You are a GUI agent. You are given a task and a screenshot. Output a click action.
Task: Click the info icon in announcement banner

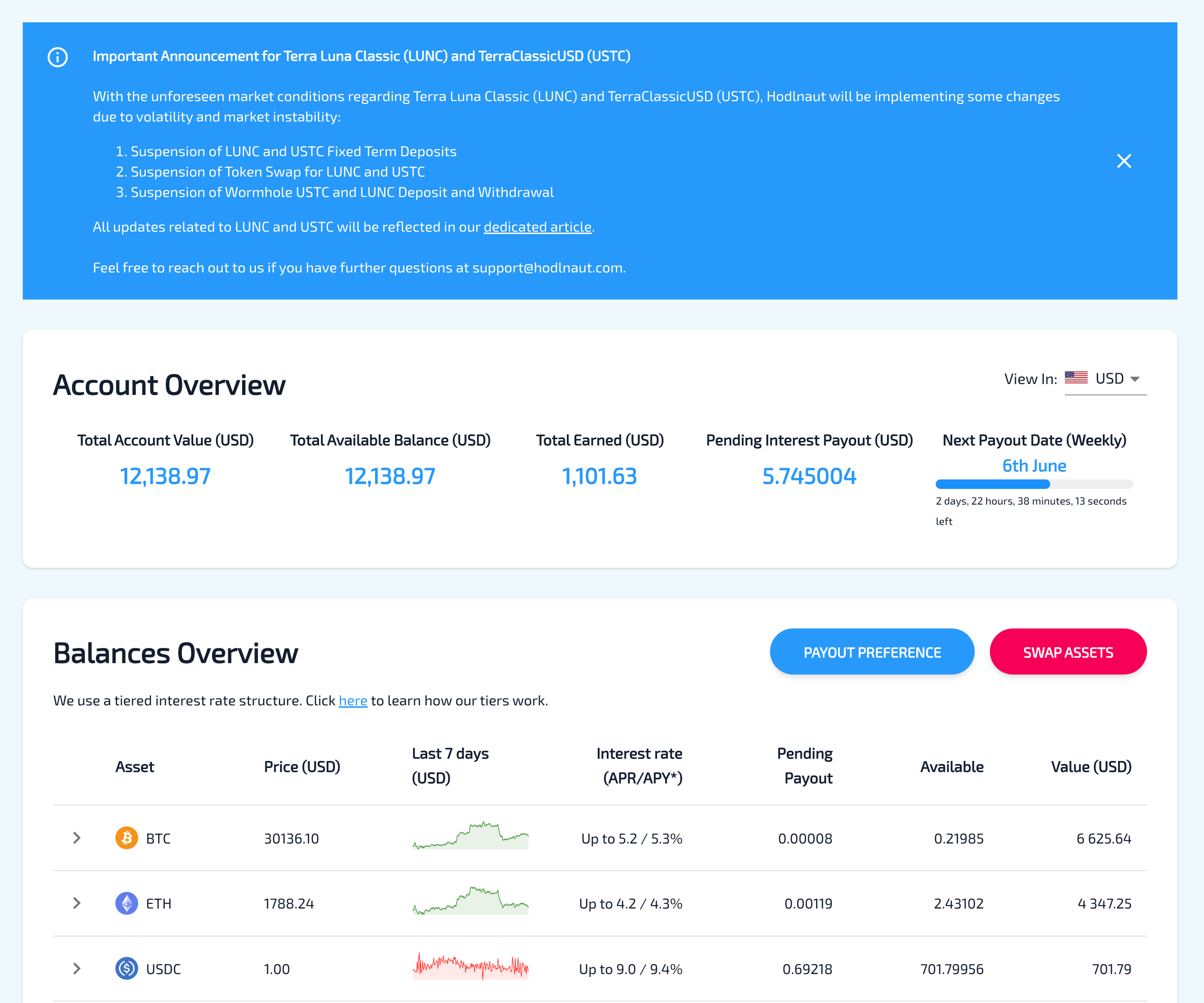57,57
